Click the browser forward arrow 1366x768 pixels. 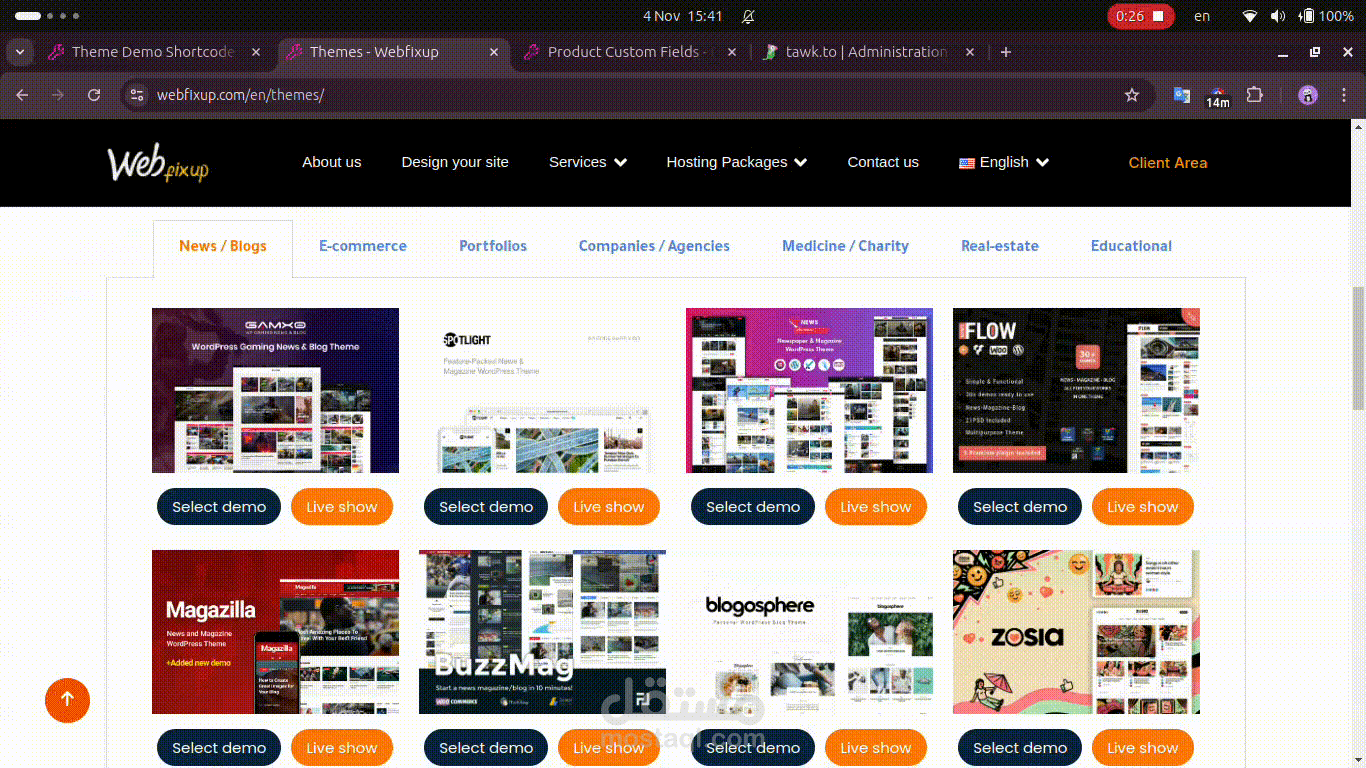pyautogui.click(x=58, y=95)
